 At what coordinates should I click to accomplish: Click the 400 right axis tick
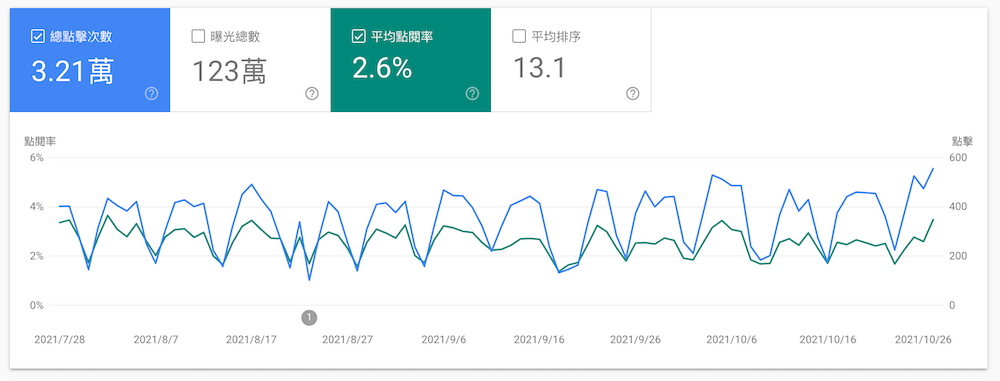point(959,207)
